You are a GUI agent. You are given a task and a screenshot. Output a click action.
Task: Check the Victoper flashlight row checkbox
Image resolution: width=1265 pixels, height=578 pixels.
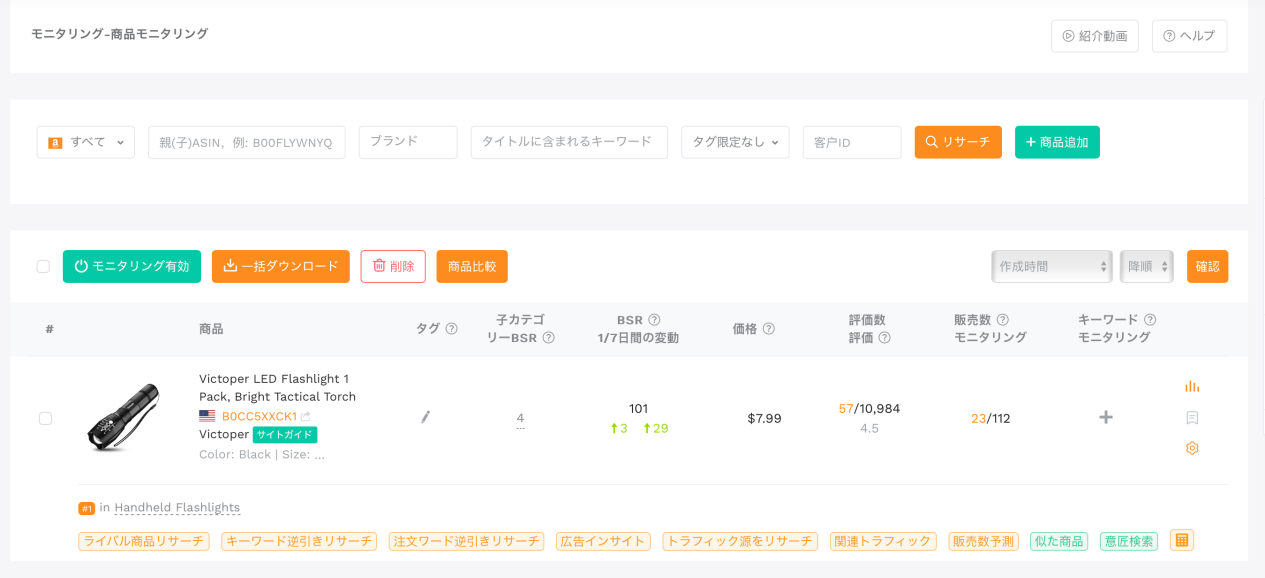coord(45,418)
